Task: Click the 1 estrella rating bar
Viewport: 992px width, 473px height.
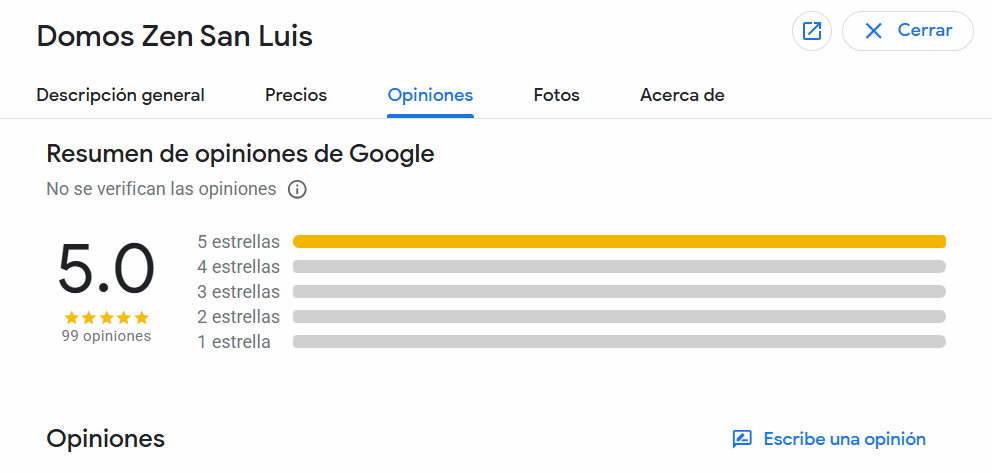Action: pyautogui.click(x=619, y=342)
